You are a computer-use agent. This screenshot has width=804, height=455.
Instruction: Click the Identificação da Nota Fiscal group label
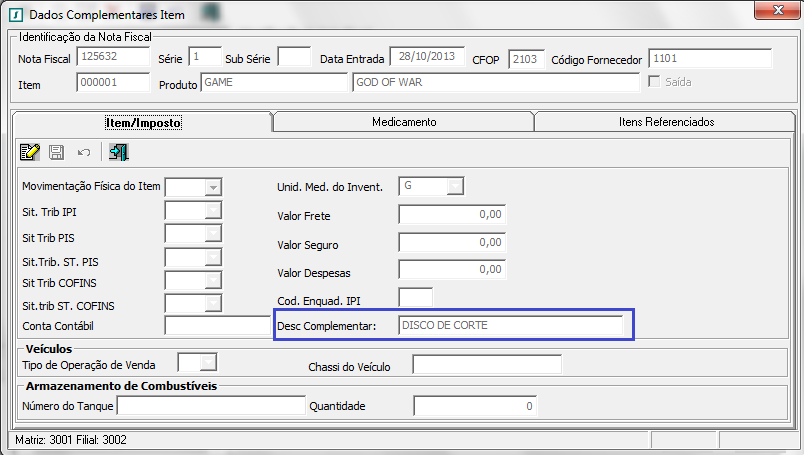coord(85,37)
